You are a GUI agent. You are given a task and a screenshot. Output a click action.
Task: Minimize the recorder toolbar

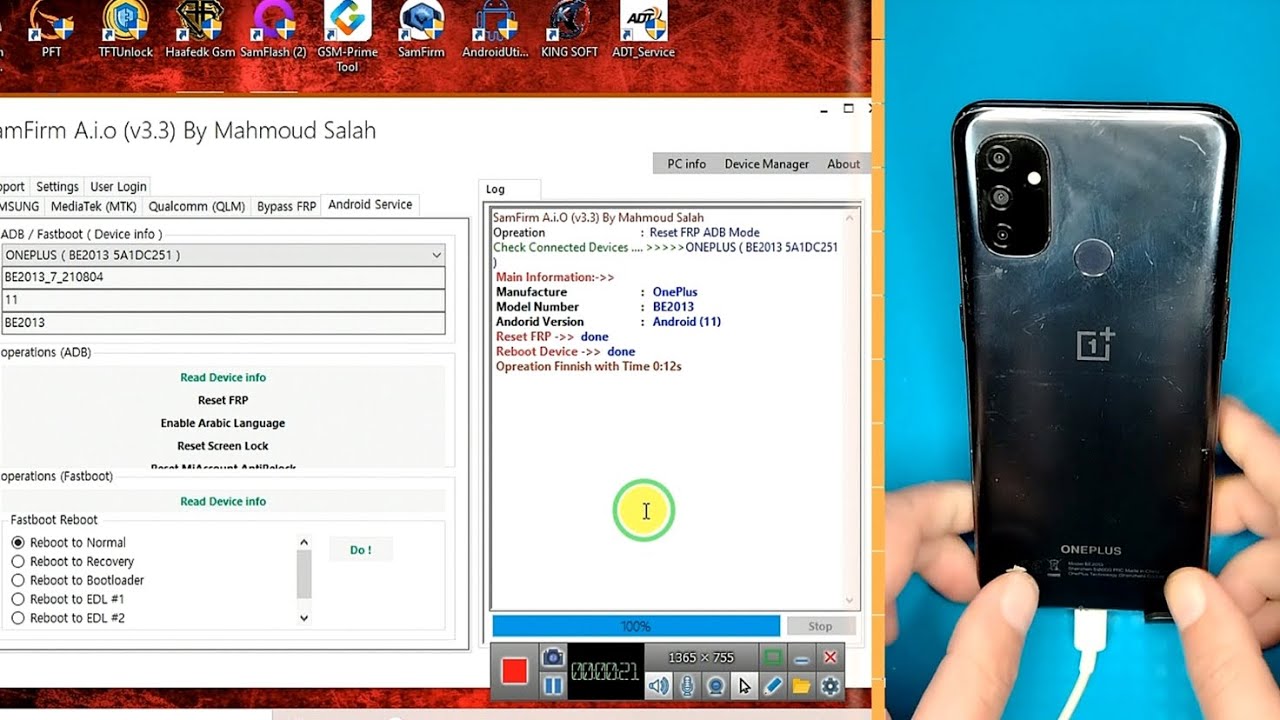pyautogui.click(x=801, y=657)
